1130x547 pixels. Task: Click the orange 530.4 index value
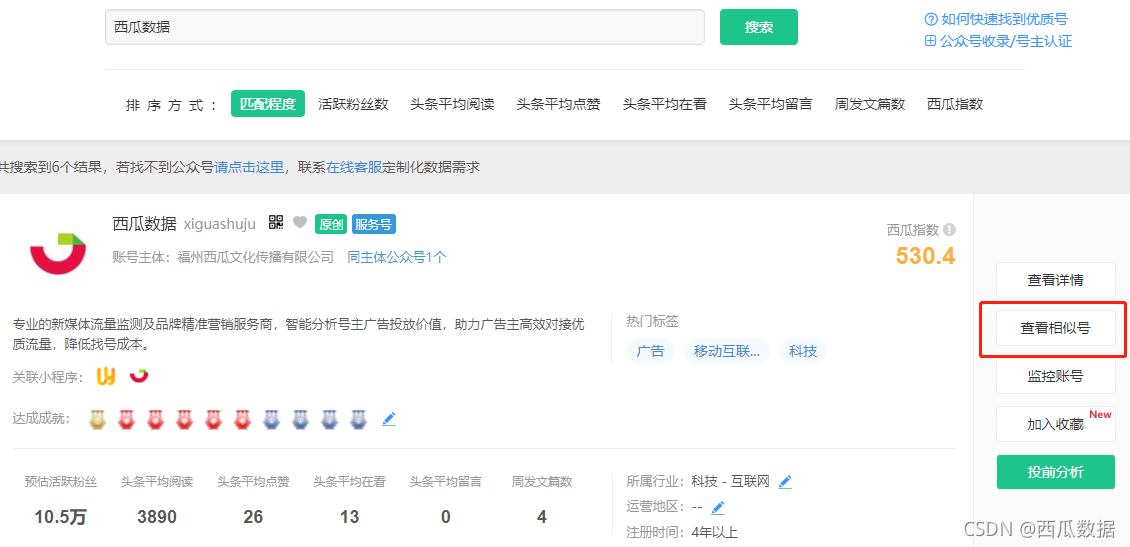coord(925,255)
